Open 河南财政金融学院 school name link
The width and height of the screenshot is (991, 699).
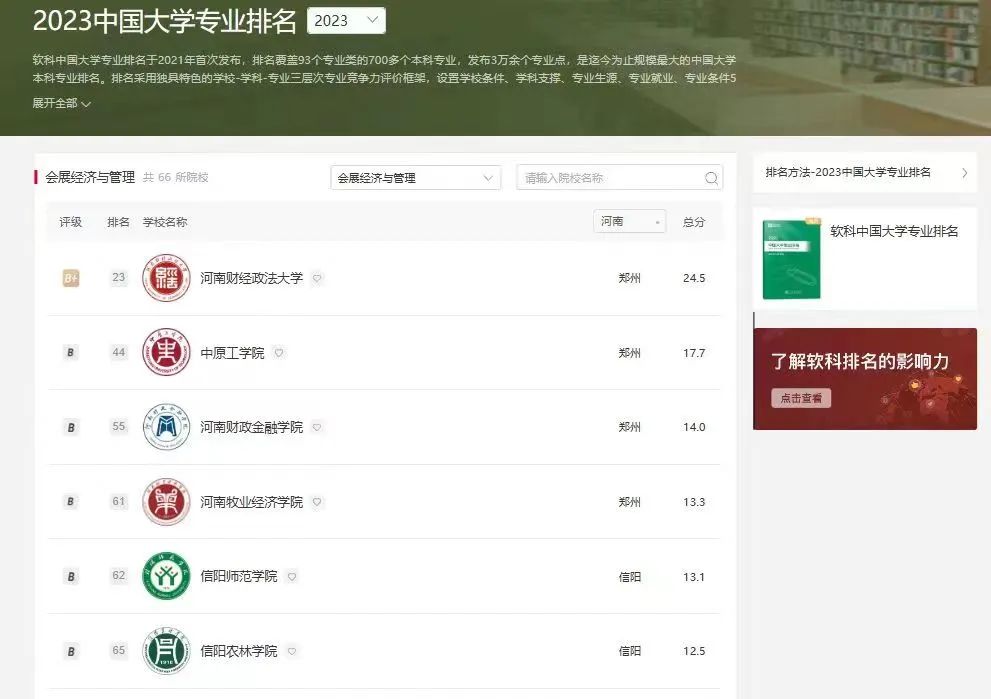coord(251,427)
